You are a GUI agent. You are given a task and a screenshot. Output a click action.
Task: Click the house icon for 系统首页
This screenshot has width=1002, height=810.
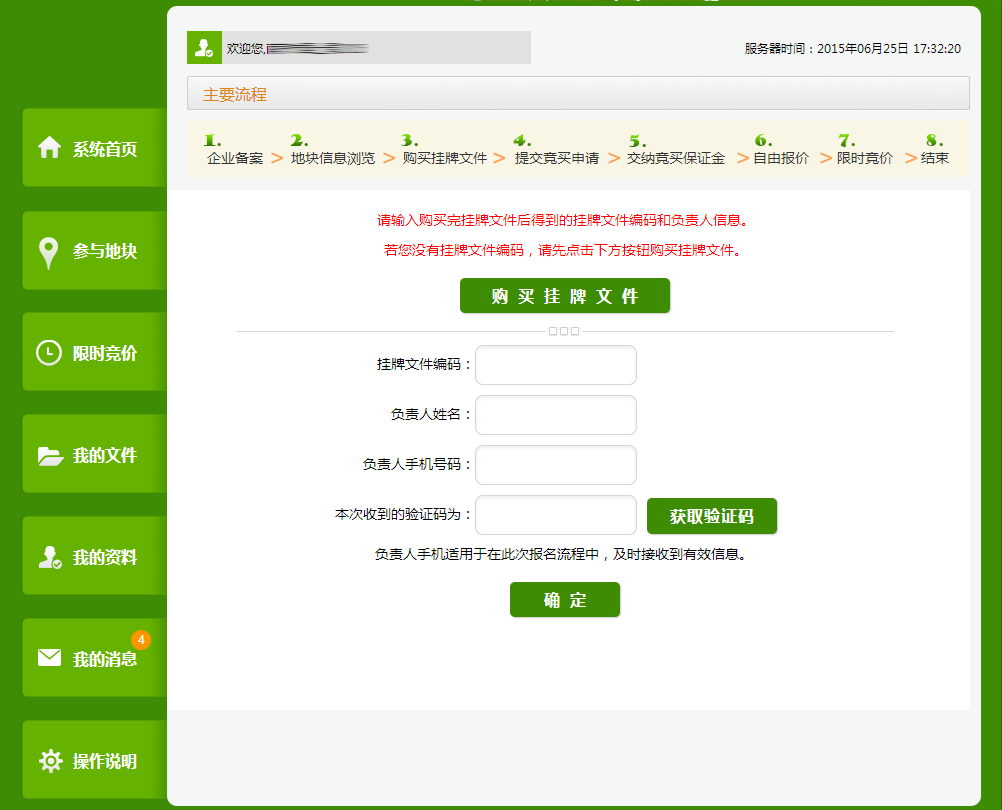click(x=49, y=148)
